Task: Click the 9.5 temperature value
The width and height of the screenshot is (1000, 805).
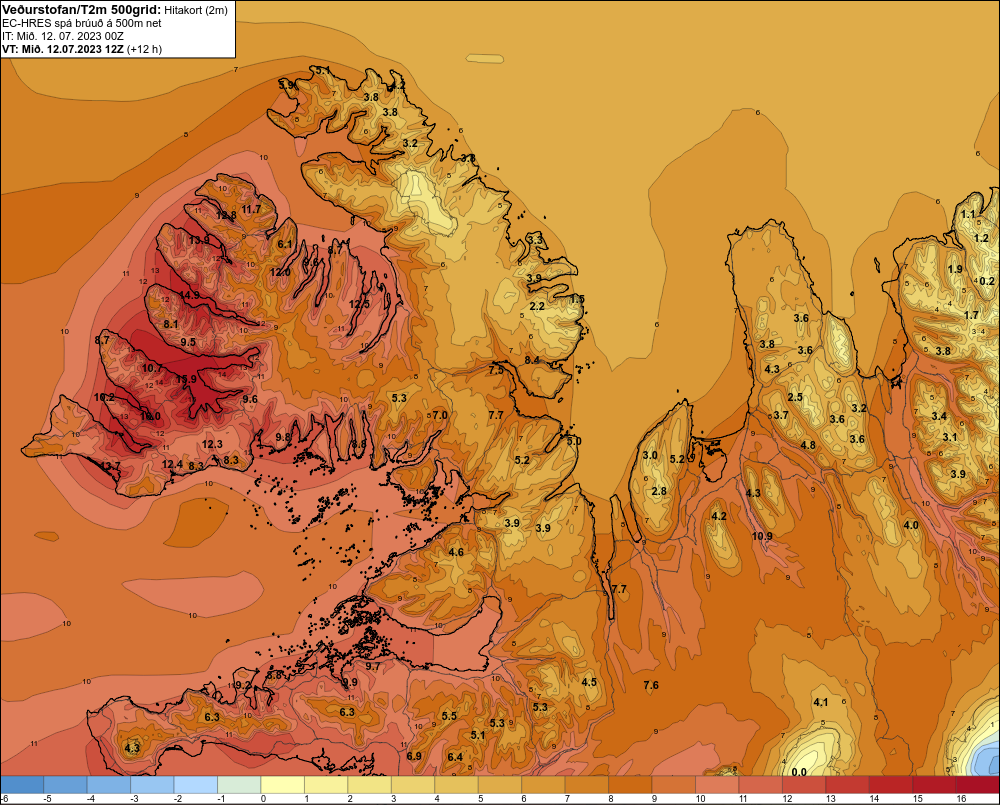Action: [188, 342]
